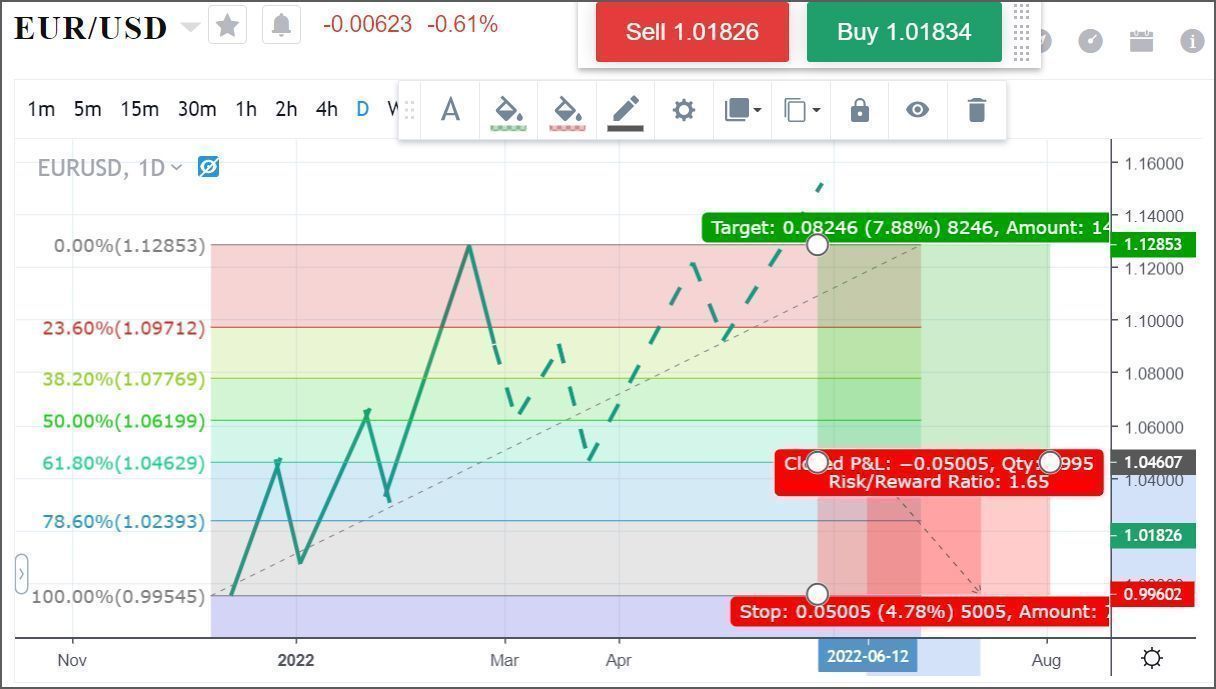Click the price alert bell icon
The height and width of the screenshot is (689, 1216).
click(x=282, y=25)
